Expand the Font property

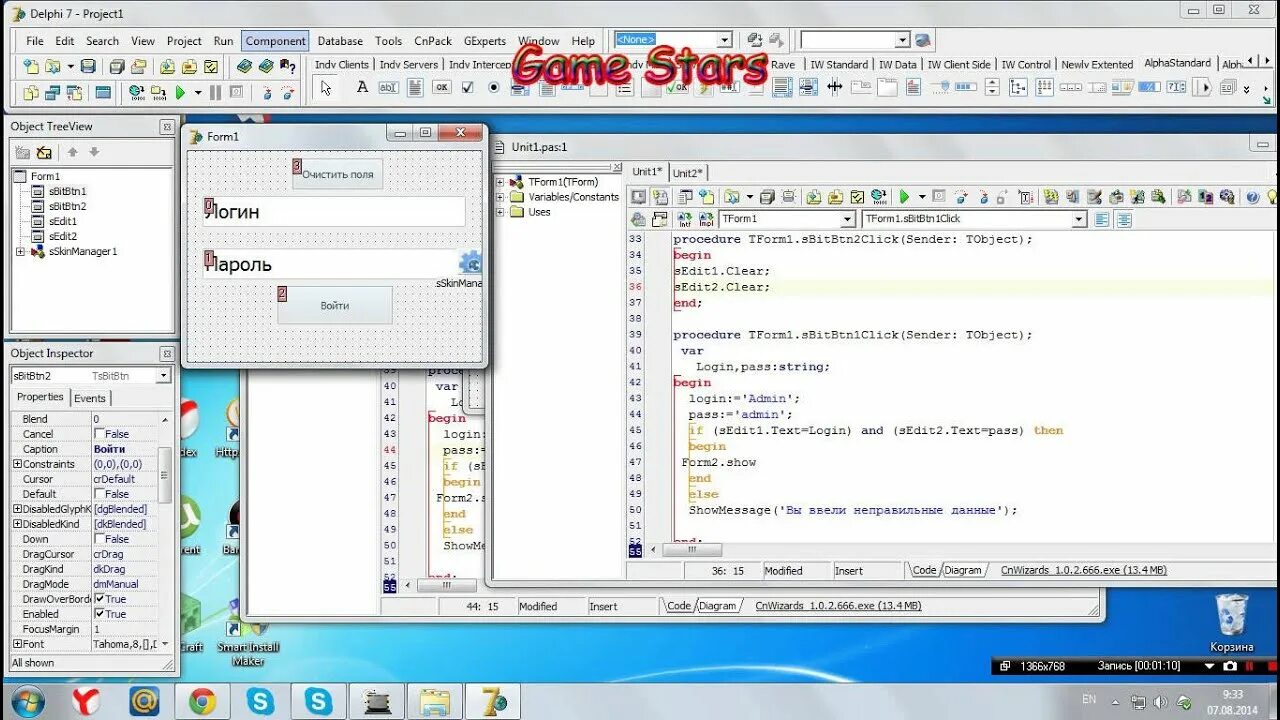pos(17,644)
